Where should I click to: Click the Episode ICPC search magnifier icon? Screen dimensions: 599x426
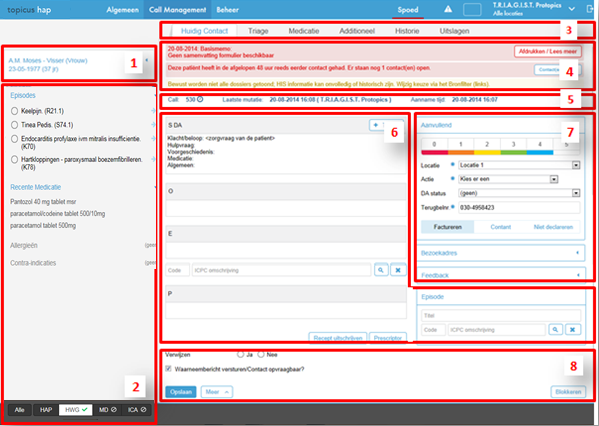click(x=555, y=330)
